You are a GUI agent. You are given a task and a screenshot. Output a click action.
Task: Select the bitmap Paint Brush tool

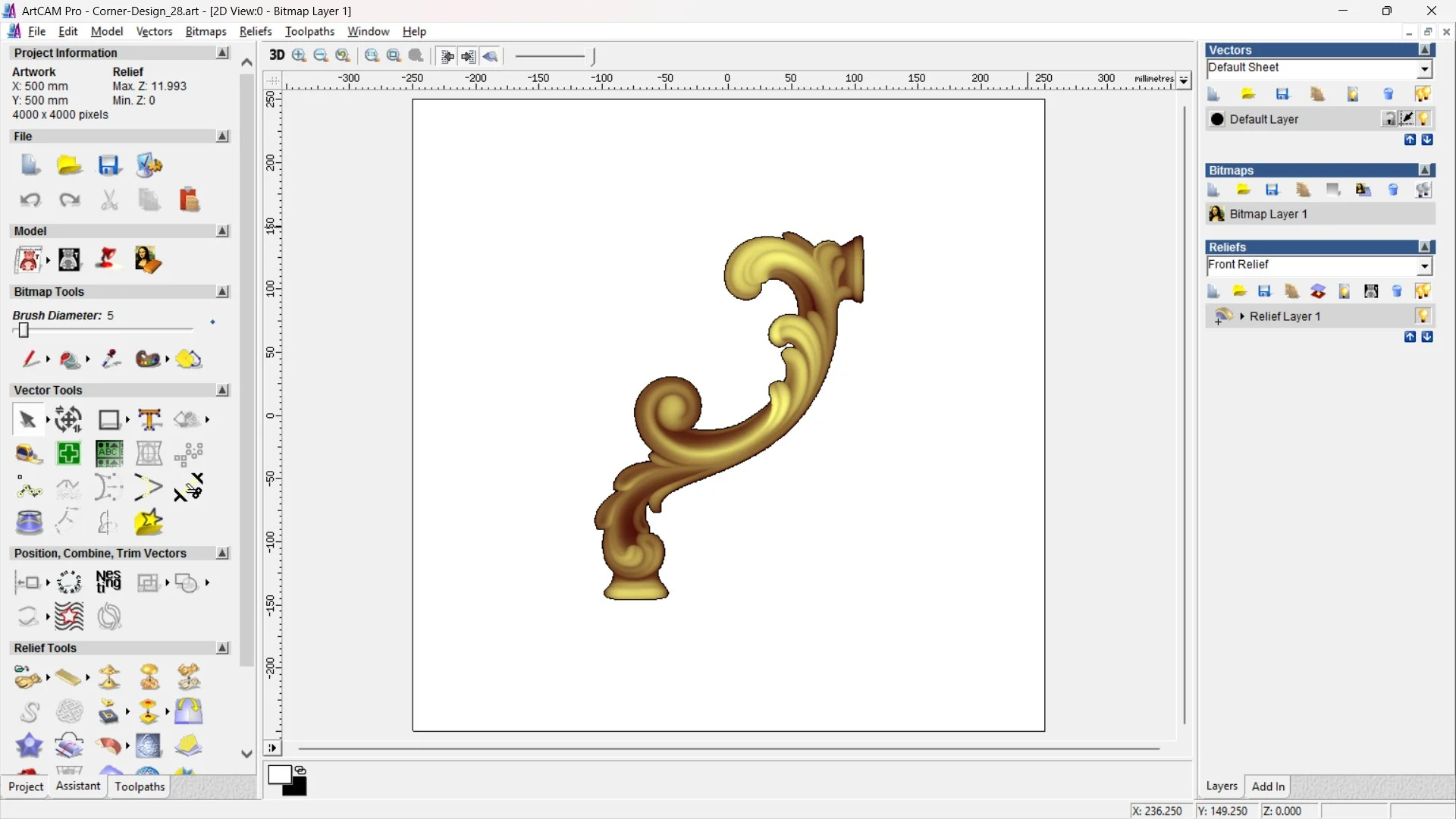pos(30,359)
